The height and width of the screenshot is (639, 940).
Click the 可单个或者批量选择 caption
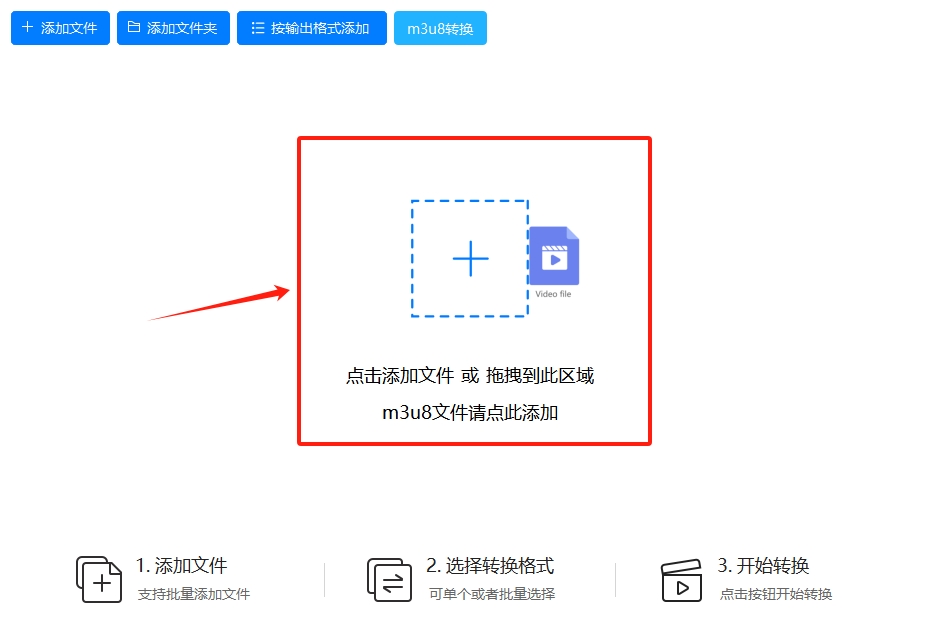pyautogui.click(x=492, y=594)
